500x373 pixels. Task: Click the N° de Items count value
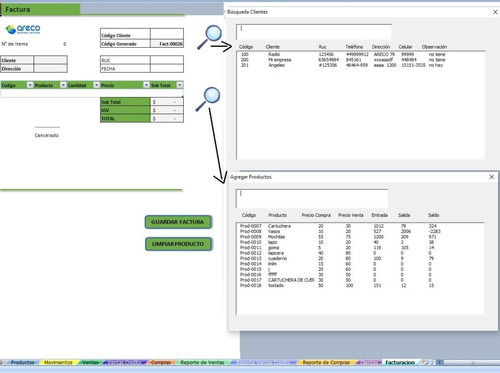pos(65,44)
